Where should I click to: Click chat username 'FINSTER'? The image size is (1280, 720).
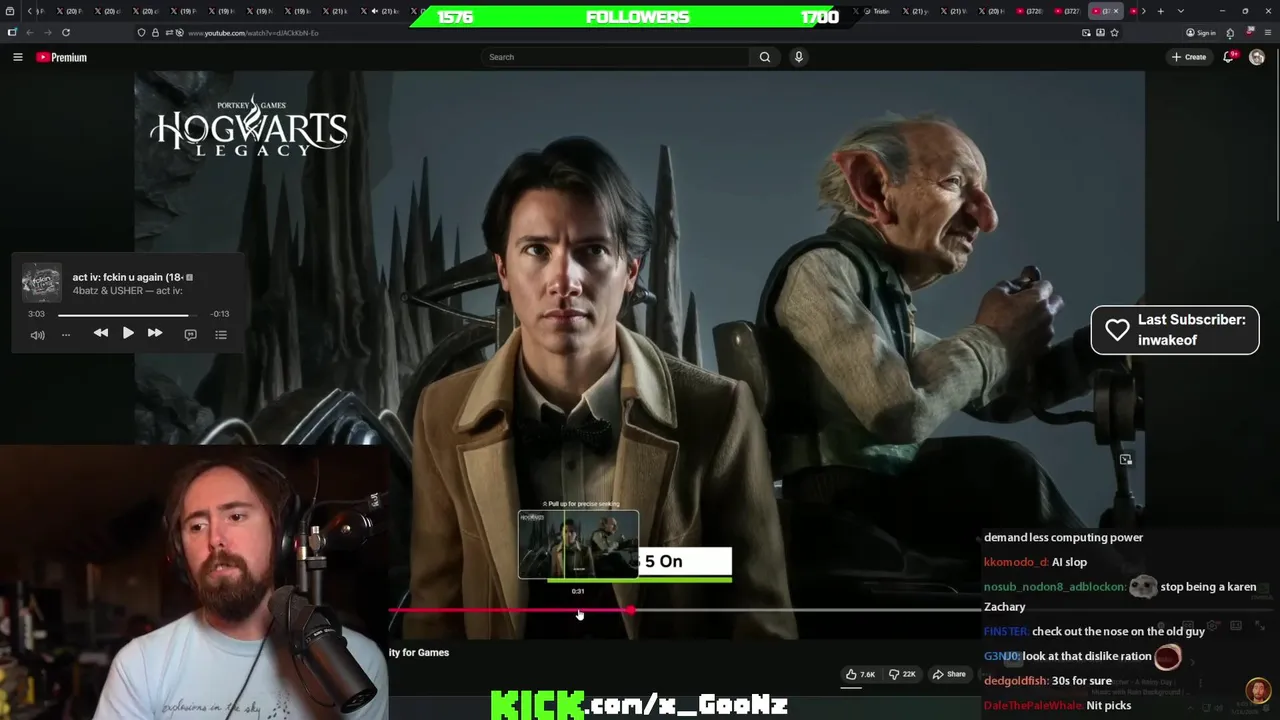[x=1006, y=632]
